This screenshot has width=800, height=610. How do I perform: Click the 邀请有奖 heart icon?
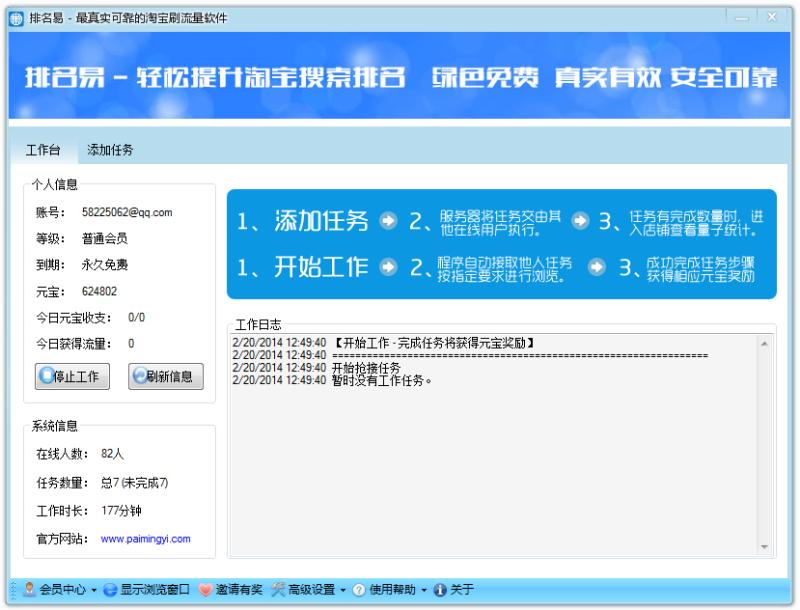click(205, 590)
